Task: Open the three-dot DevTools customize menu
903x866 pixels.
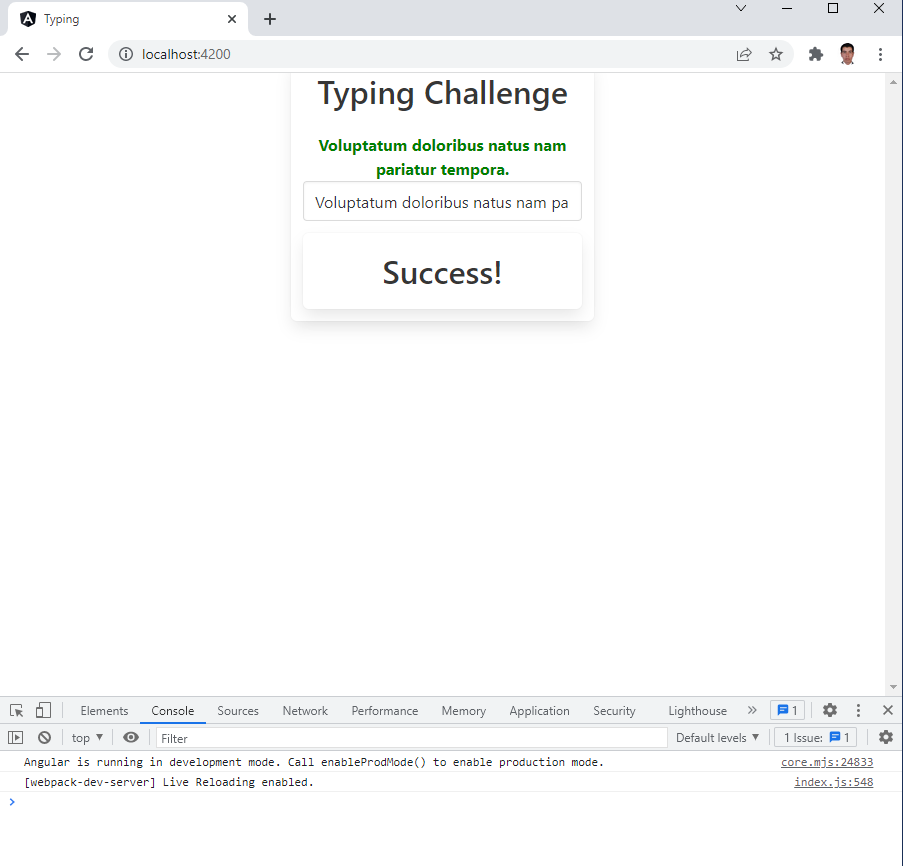Action: [x=858, y=710]
